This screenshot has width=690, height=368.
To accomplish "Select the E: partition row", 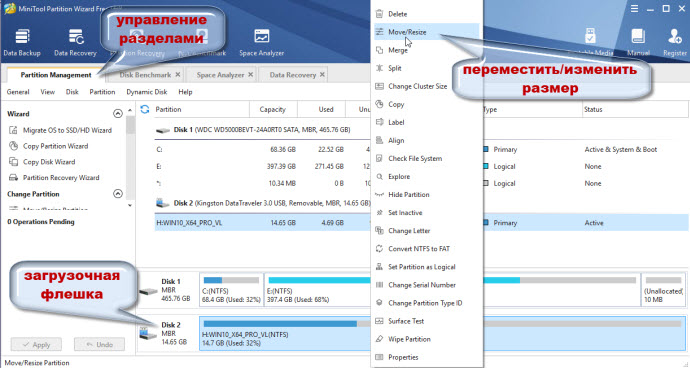I will tap(421, 166).
